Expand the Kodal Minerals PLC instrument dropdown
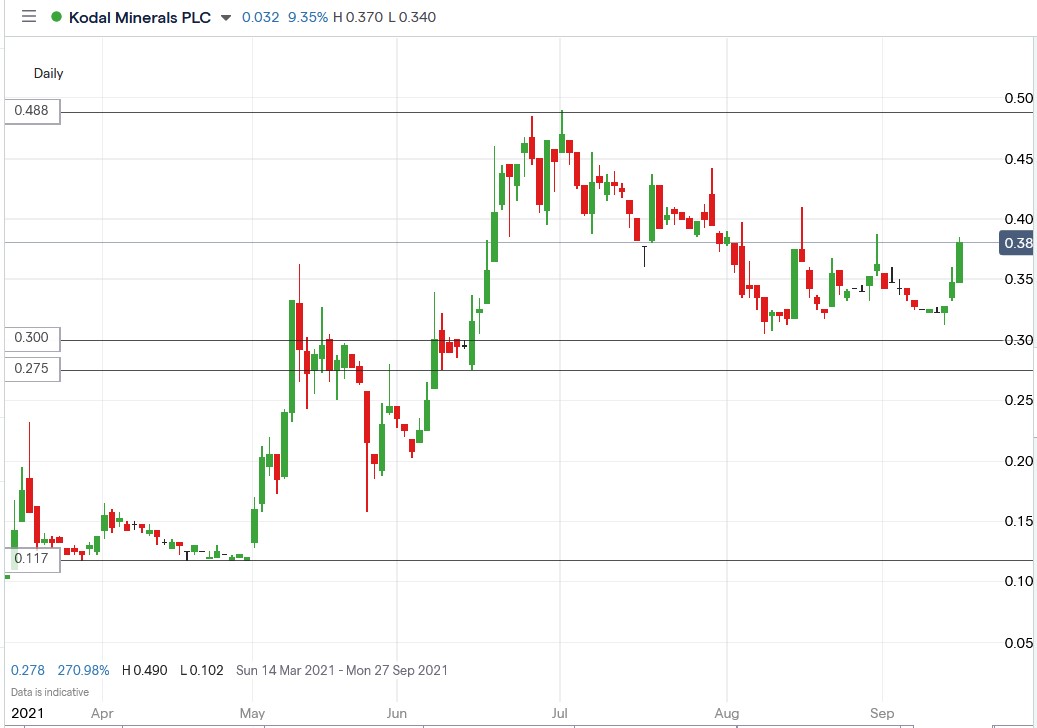Image resolution: width=1037 pixels, height=728 pixels. tap(226, 18)
